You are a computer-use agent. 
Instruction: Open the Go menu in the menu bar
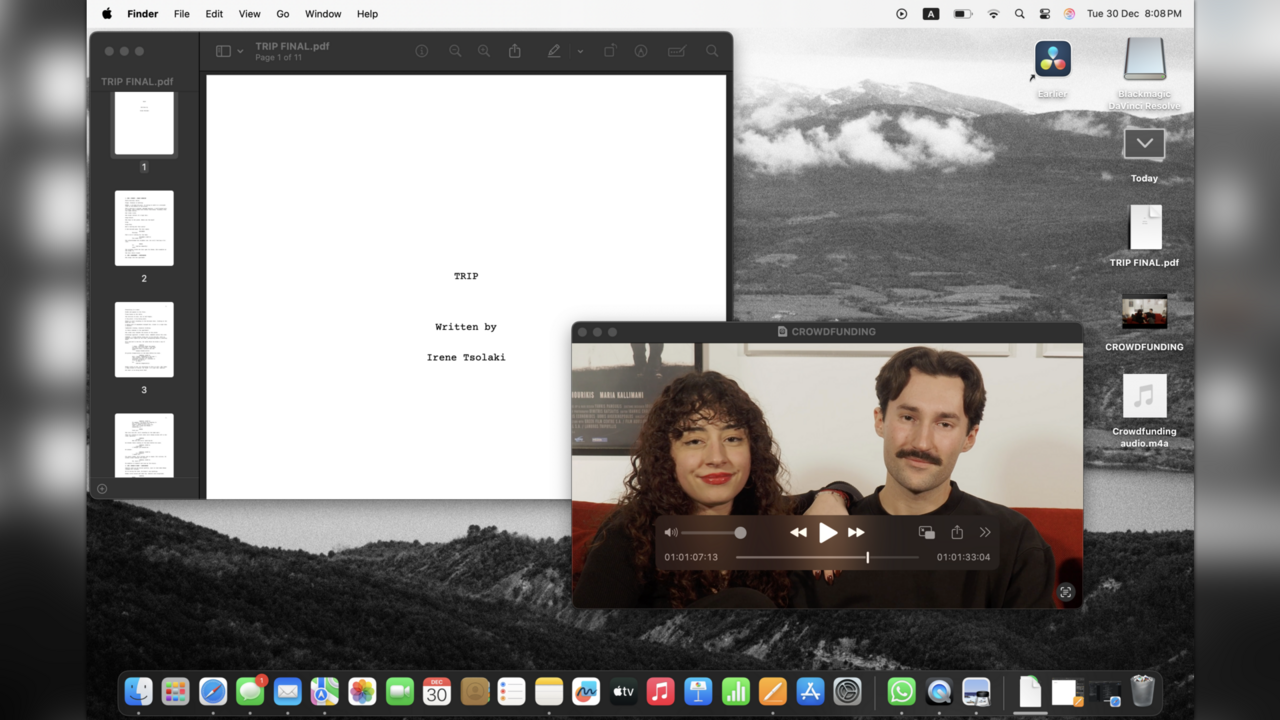pyautogui.click(x=283, y=14)
